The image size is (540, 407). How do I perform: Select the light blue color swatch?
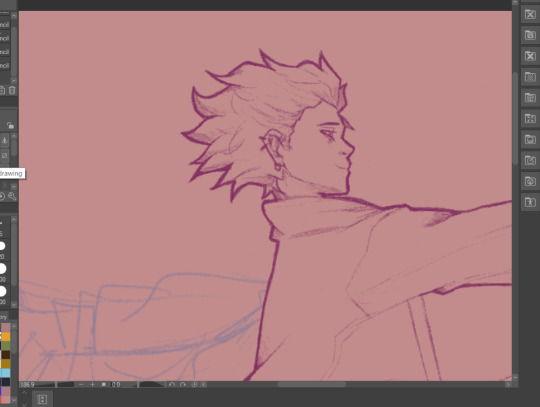click(6, 373)
